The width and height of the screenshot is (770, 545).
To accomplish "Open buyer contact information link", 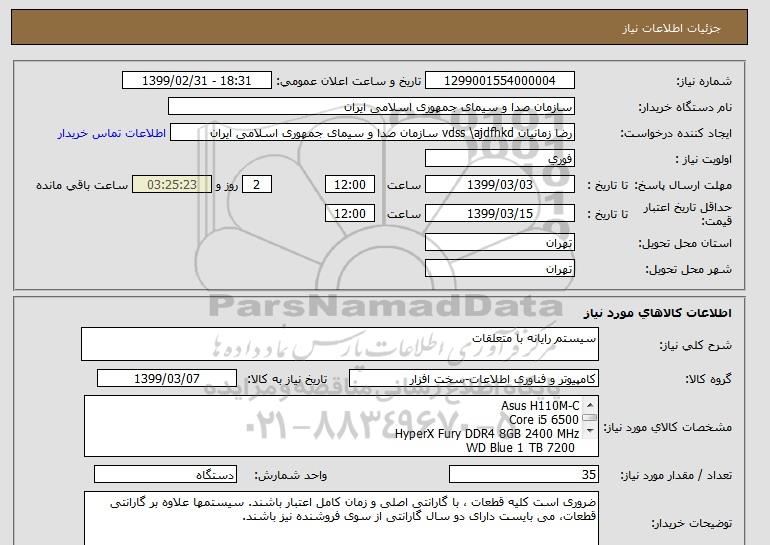I will pos(111,133).
